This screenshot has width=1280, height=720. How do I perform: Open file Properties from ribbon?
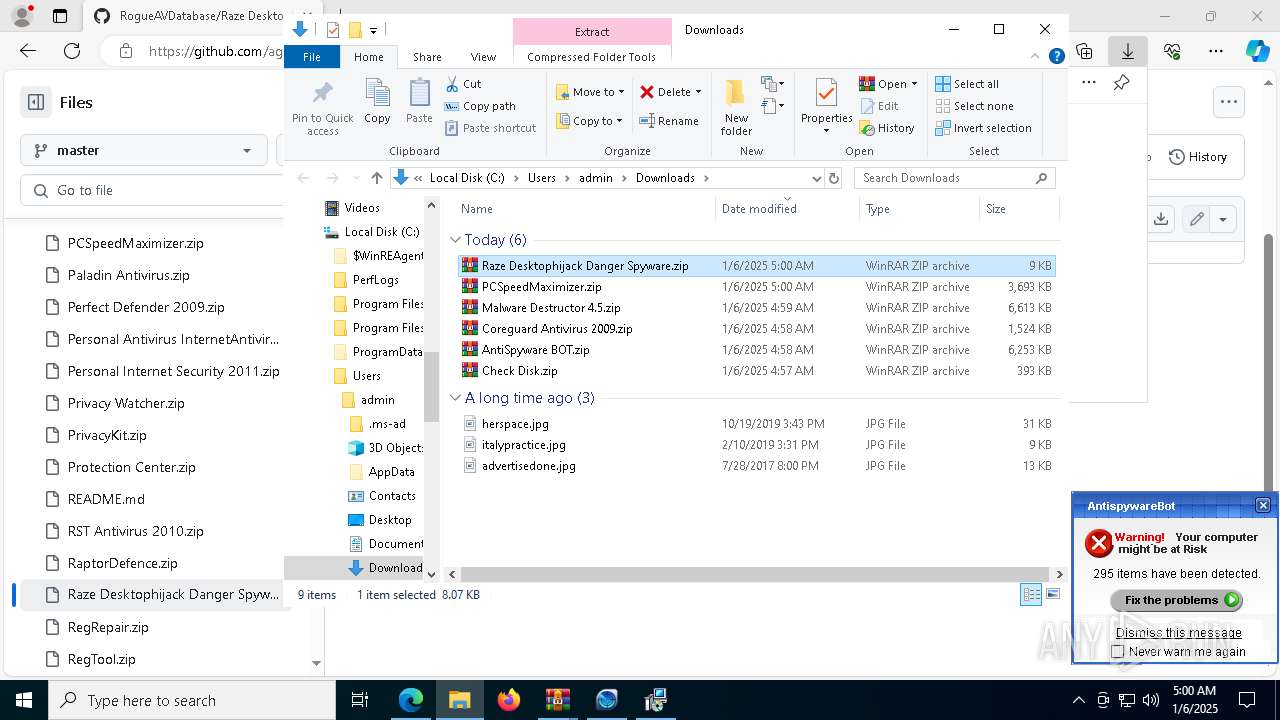click(x=826, y=106)
